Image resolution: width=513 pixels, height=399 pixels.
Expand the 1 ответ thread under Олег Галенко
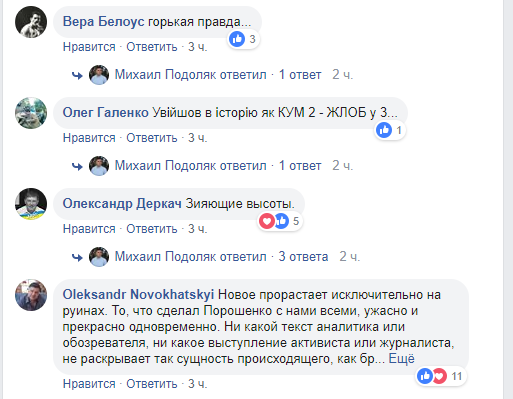[x=300, y=166]
